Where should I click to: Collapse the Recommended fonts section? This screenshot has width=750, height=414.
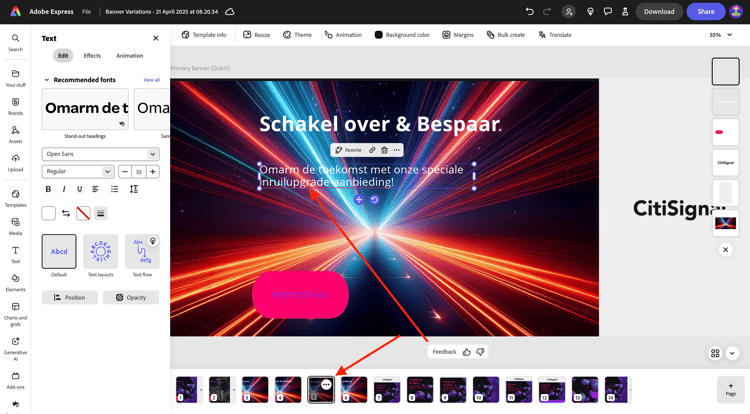tap(47, 80)
